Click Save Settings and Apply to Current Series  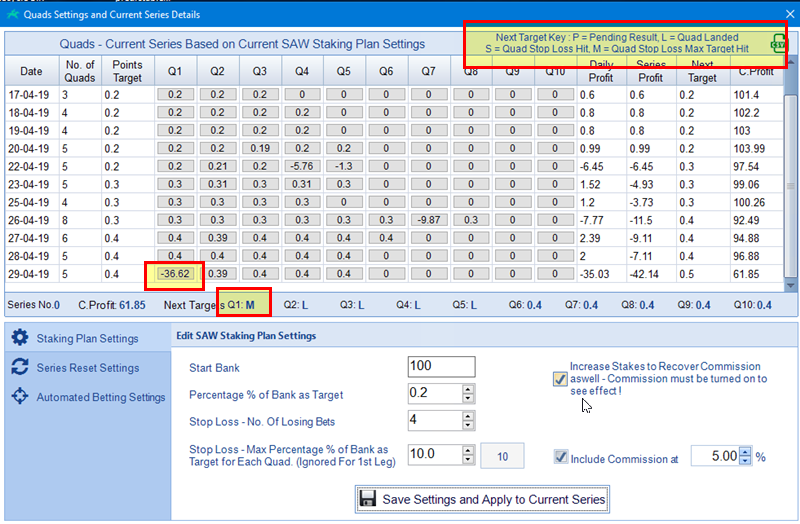482,499
